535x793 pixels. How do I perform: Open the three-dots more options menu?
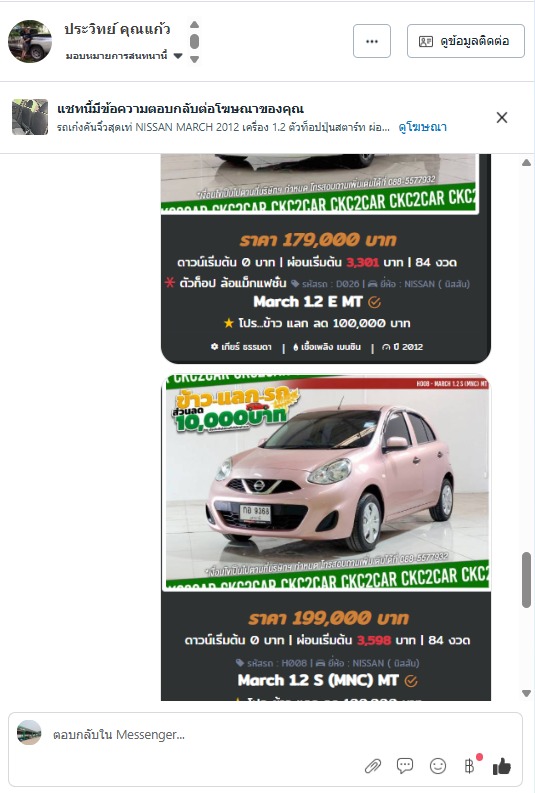372,41
